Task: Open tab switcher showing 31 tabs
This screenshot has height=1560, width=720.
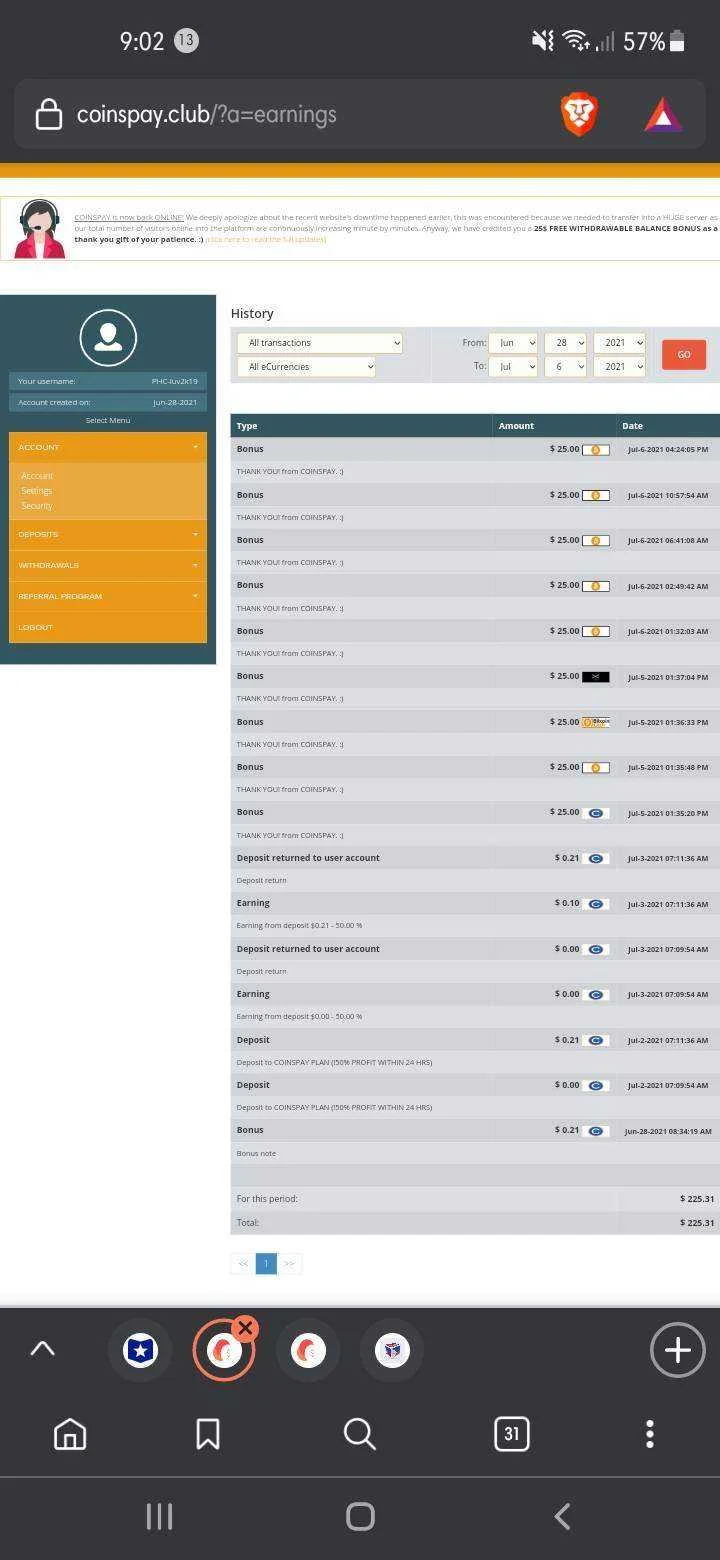Action: pyautogui.click(x=511, y=1434)
